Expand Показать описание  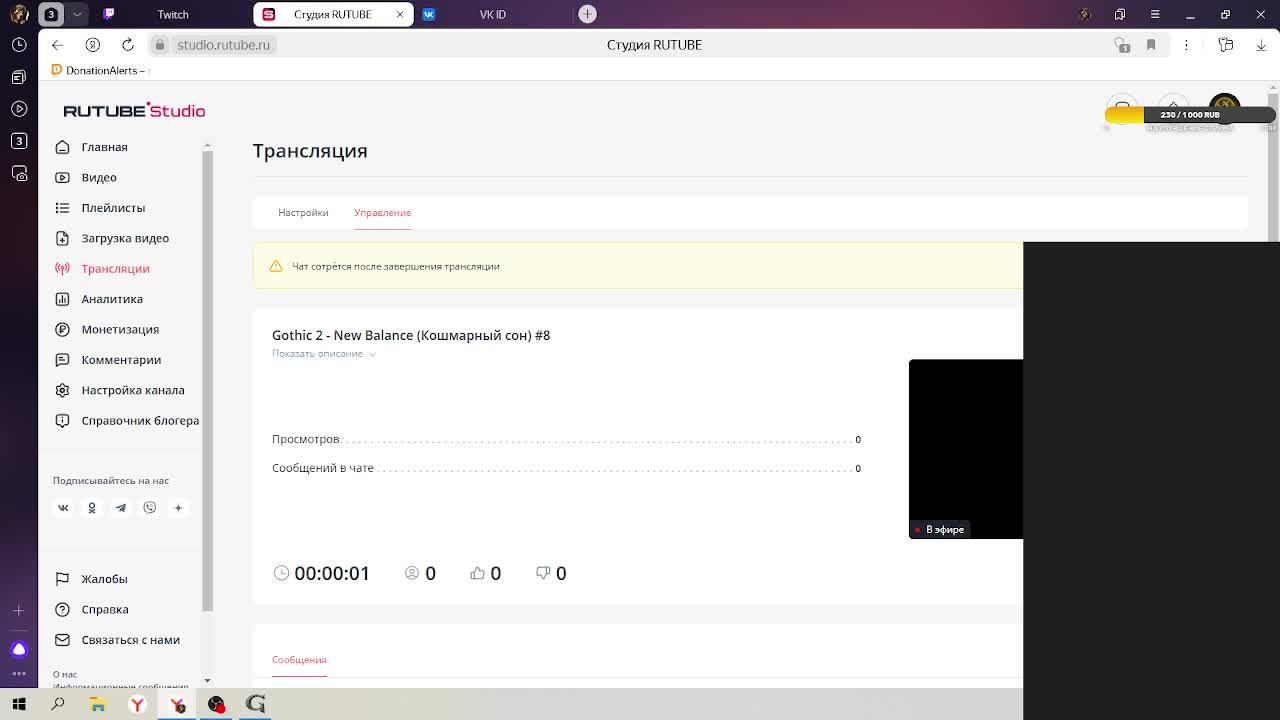324,354
